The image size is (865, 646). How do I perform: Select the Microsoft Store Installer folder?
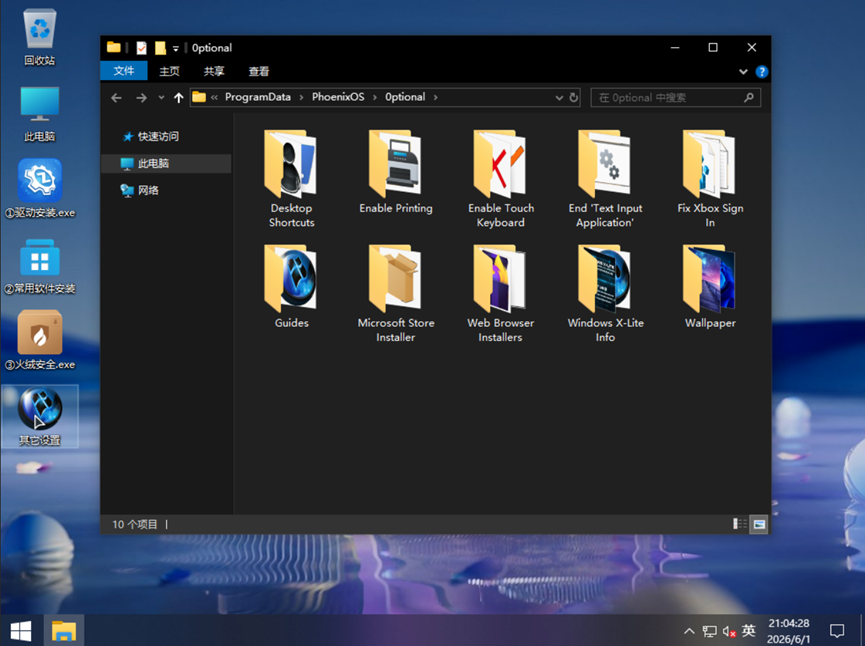click(x=396, y=293)
